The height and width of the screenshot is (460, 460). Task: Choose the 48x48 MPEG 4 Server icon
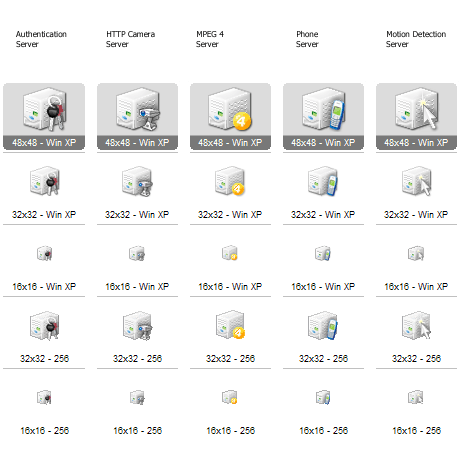pos(230,109)
